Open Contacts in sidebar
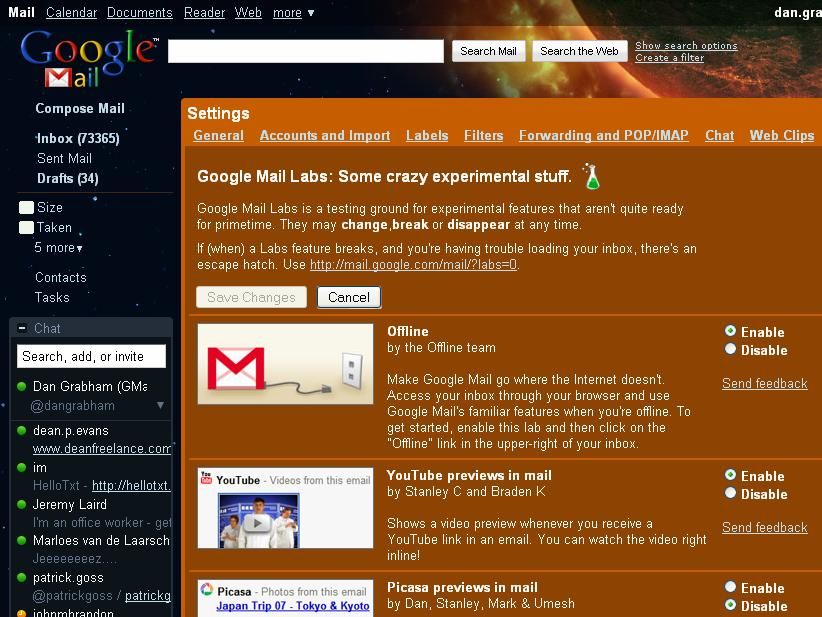The image size is (822, 617). click(61, 277)
